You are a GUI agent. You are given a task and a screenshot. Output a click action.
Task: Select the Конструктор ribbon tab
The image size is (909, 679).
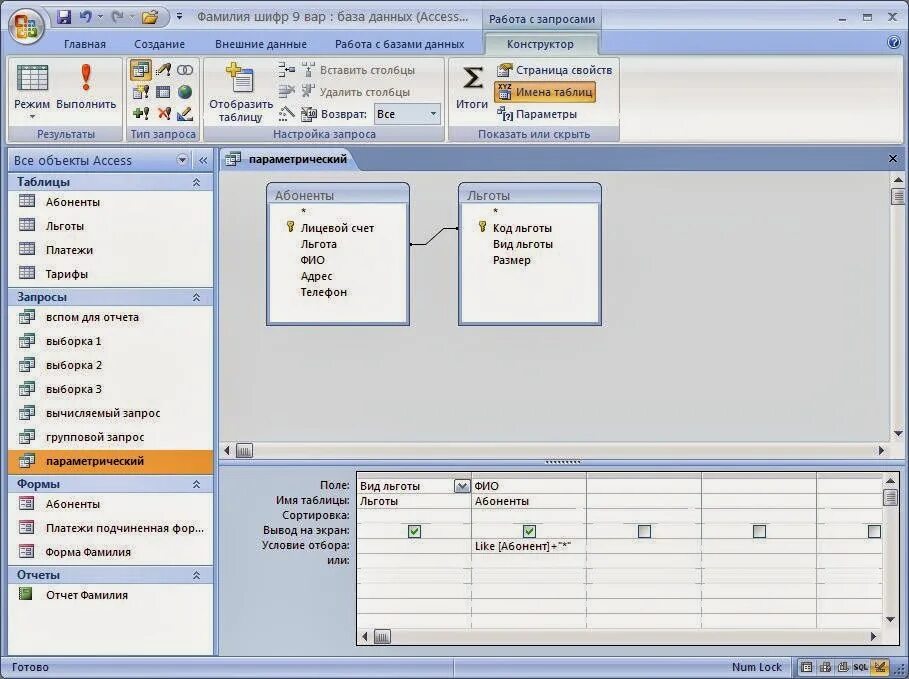click(540, 44)
